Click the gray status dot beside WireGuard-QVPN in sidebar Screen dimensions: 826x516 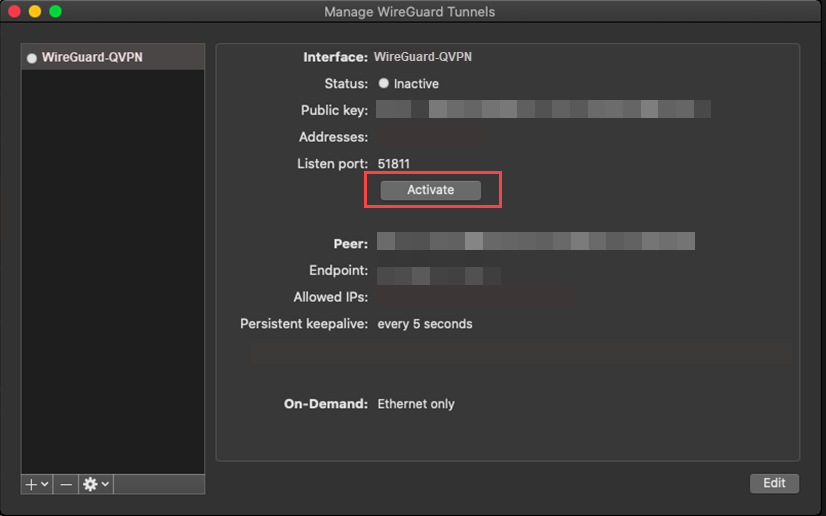(32, 58)
